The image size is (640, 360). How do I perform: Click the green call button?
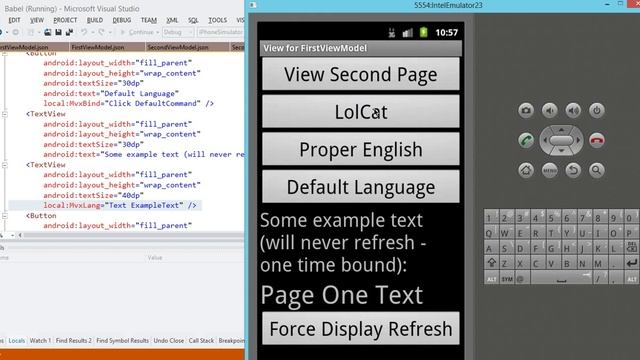click(526, 140)
